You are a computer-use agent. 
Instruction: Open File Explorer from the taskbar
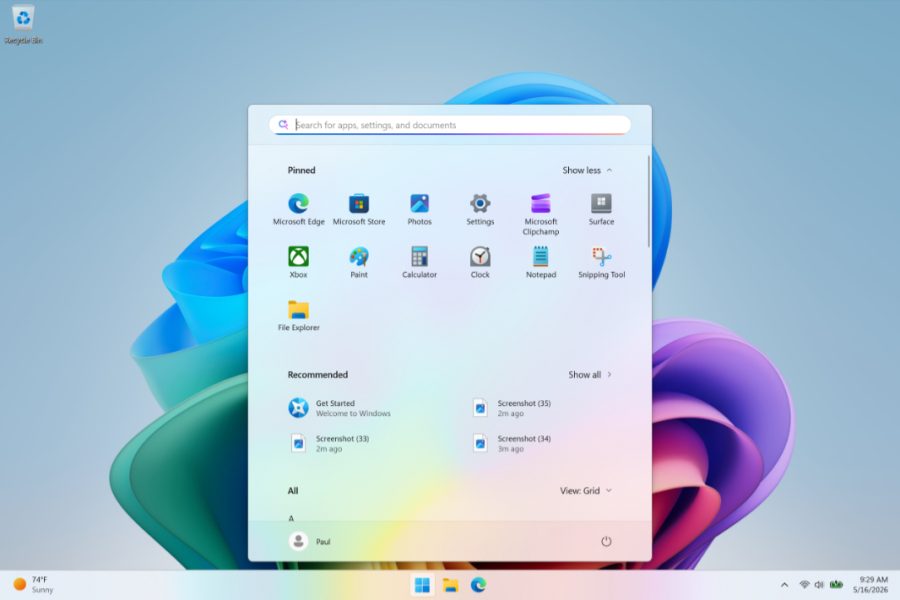tap(451, 585)
